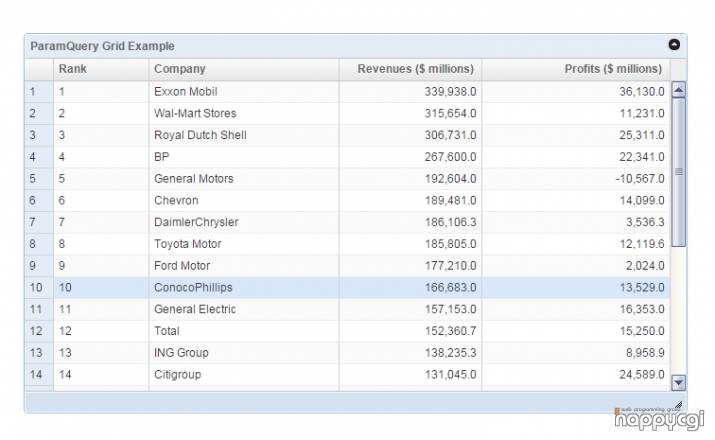Click revenue value 177,210.0
Screen dimensions: 715x440
click(x=451, y=266)
